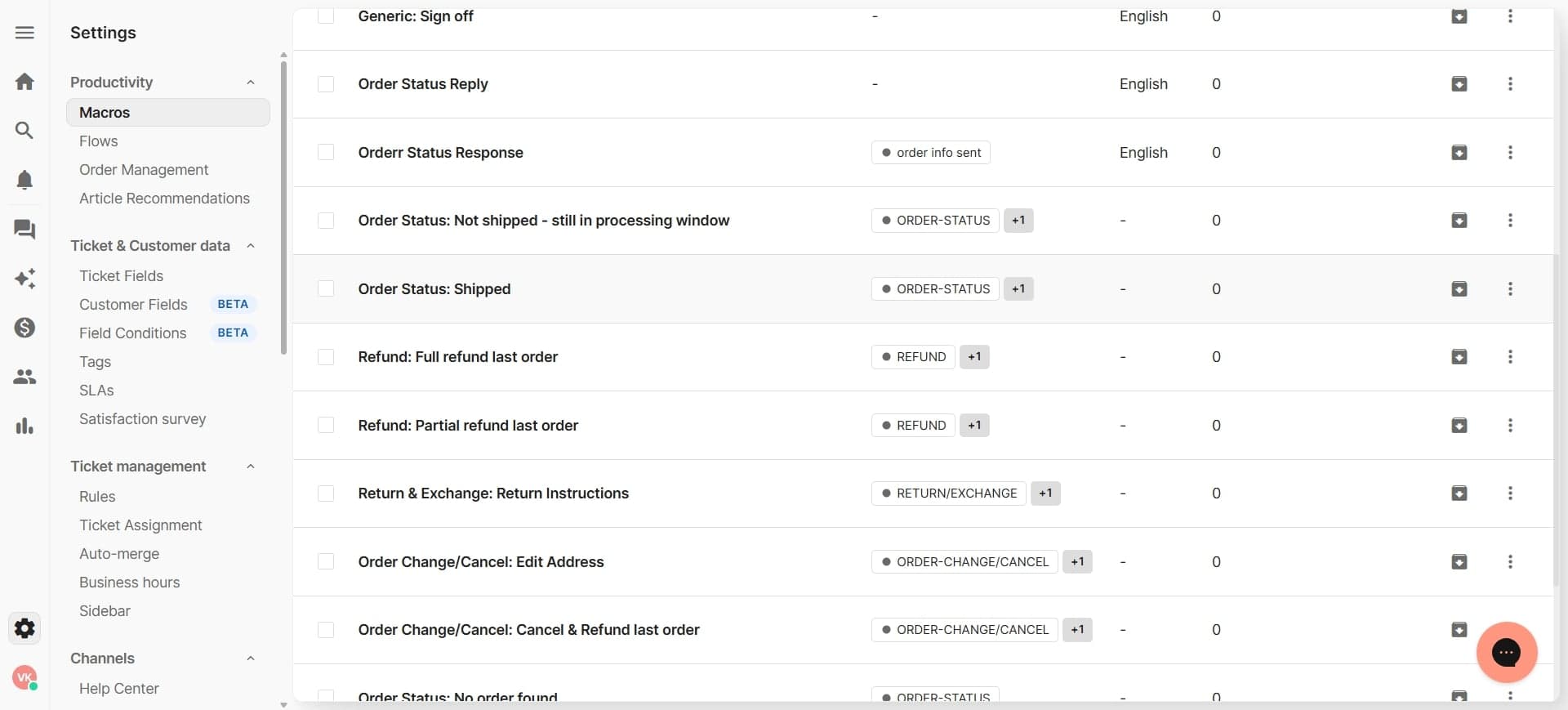Collapse the Channels section
This screenshot has width=1568, height=710.
[x=251, y=659]
